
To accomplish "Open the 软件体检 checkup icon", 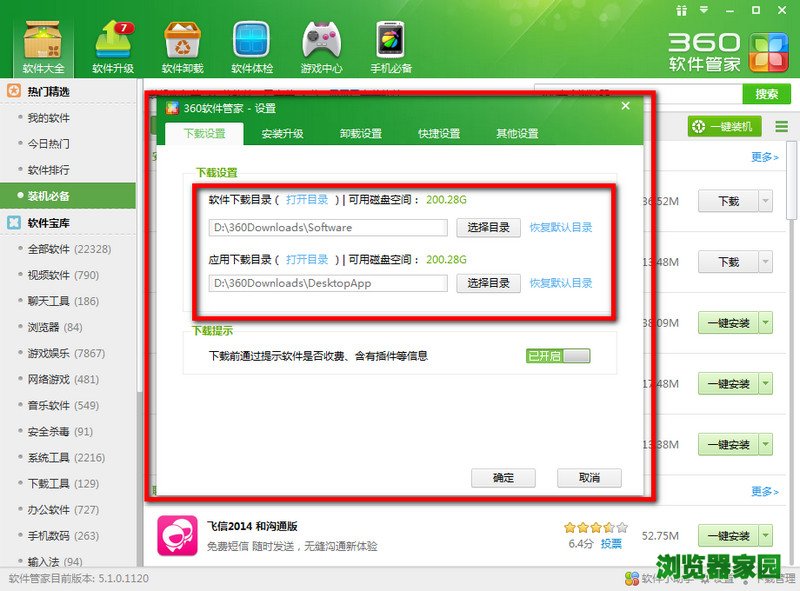I will (x=252, y=44).
